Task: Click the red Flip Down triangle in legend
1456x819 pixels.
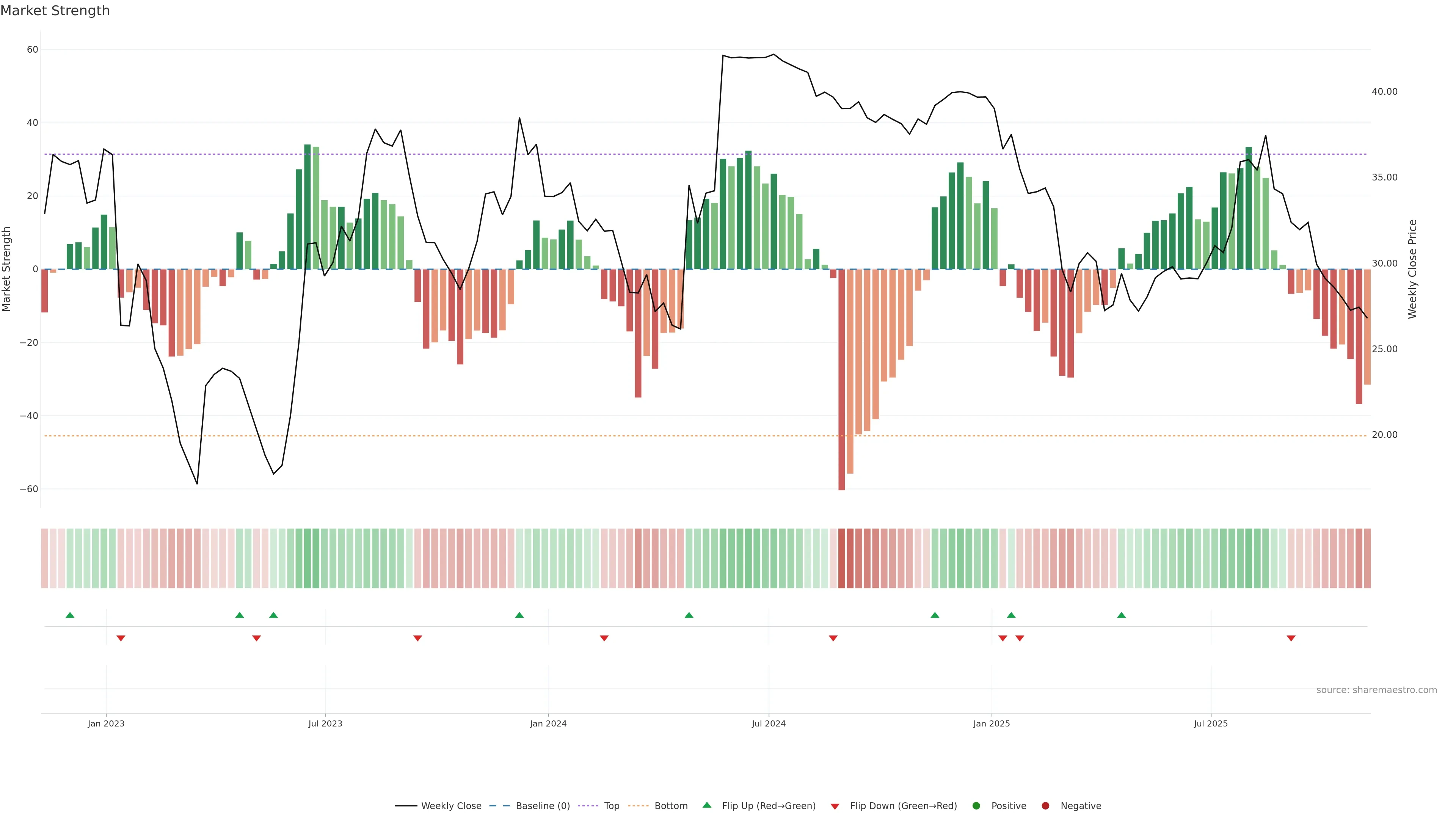Action: click(835, 806)
